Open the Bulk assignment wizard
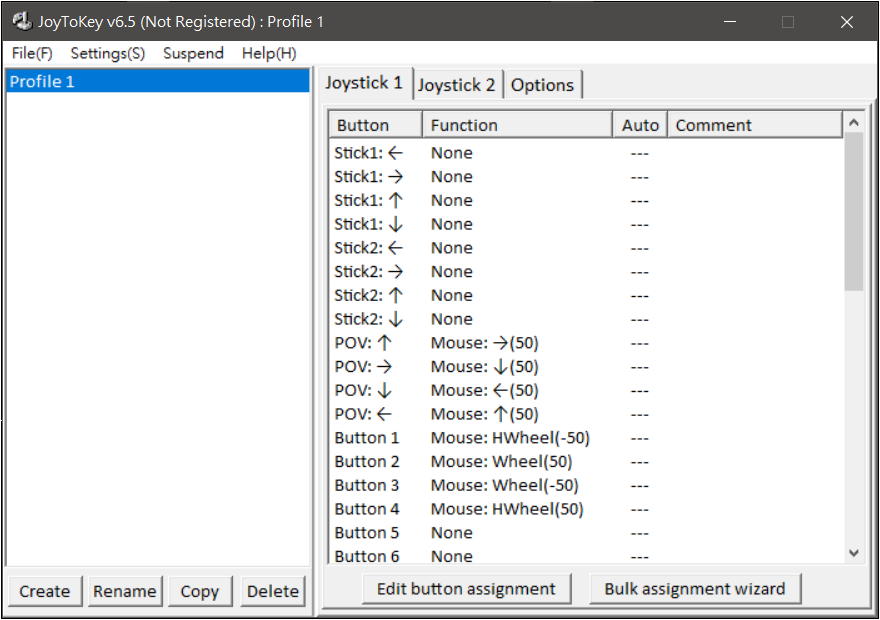Screen dimensions: 880x620 pyautogui.click(x=695, y=588)
